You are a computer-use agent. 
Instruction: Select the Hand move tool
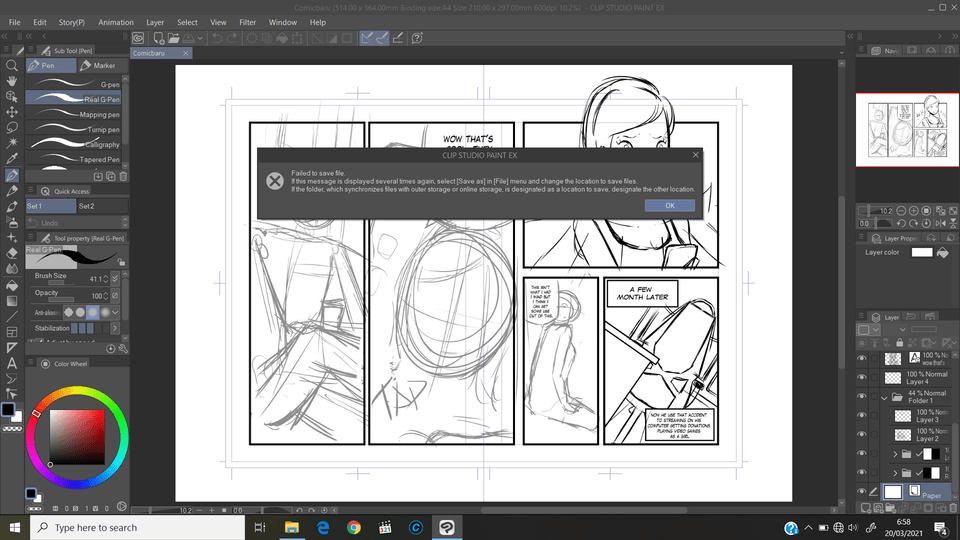pyautogui.click(x=12, y=81)
